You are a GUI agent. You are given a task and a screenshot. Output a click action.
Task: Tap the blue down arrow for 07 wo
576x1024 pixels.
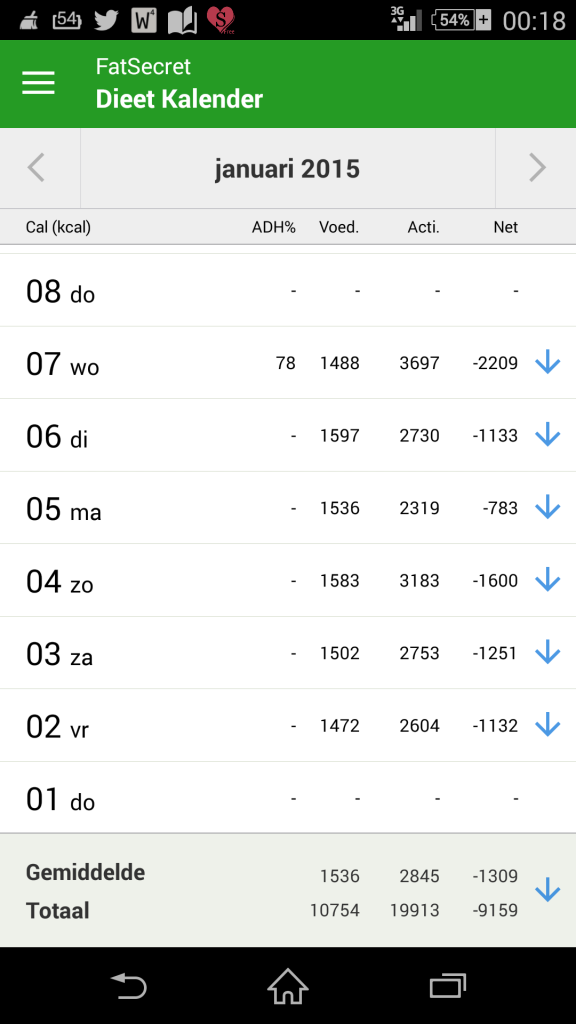point(547,362)
